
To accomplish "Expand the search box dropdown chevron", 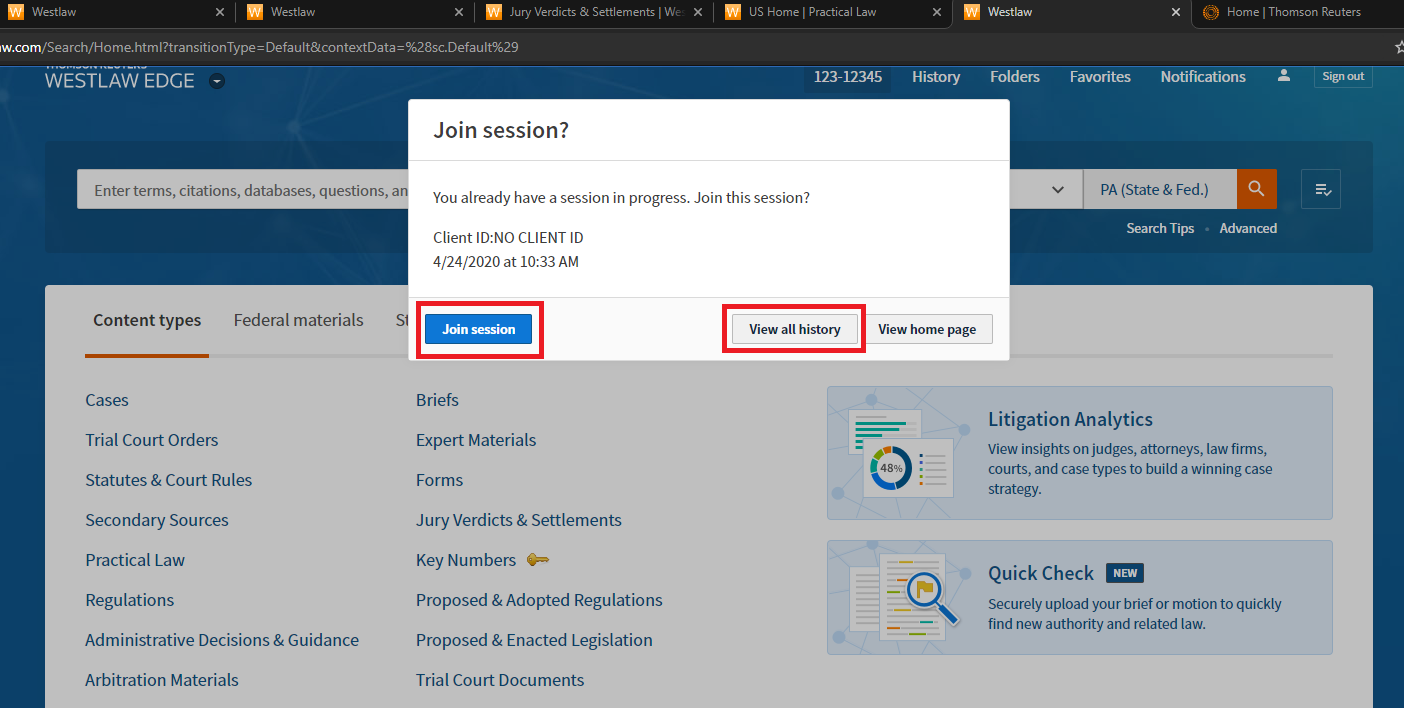I will 1058,190.
